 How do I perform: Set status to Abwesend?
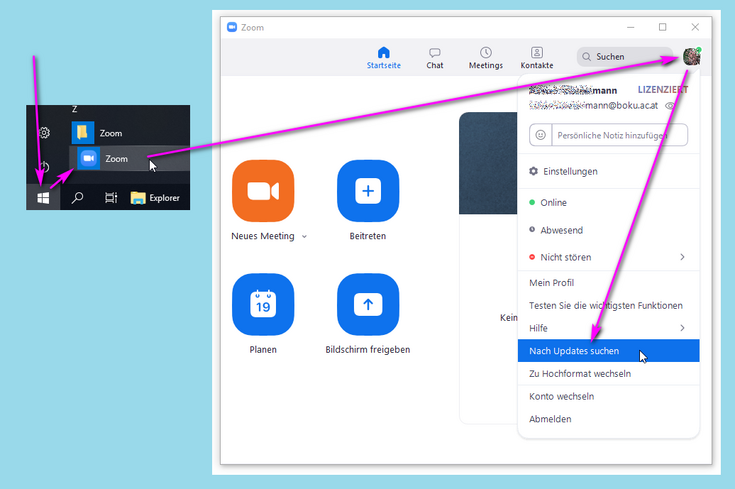coord(608,230)
